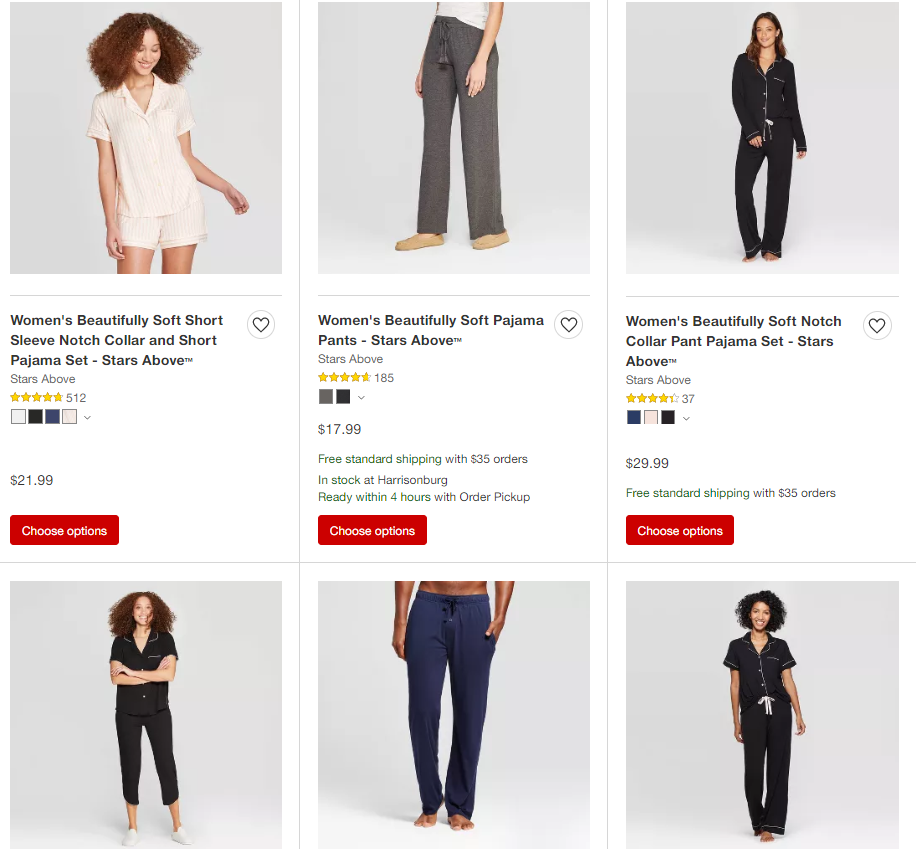Open gray pajama pants product image
This screenshot has height=849, width=920.
[454, 137]
